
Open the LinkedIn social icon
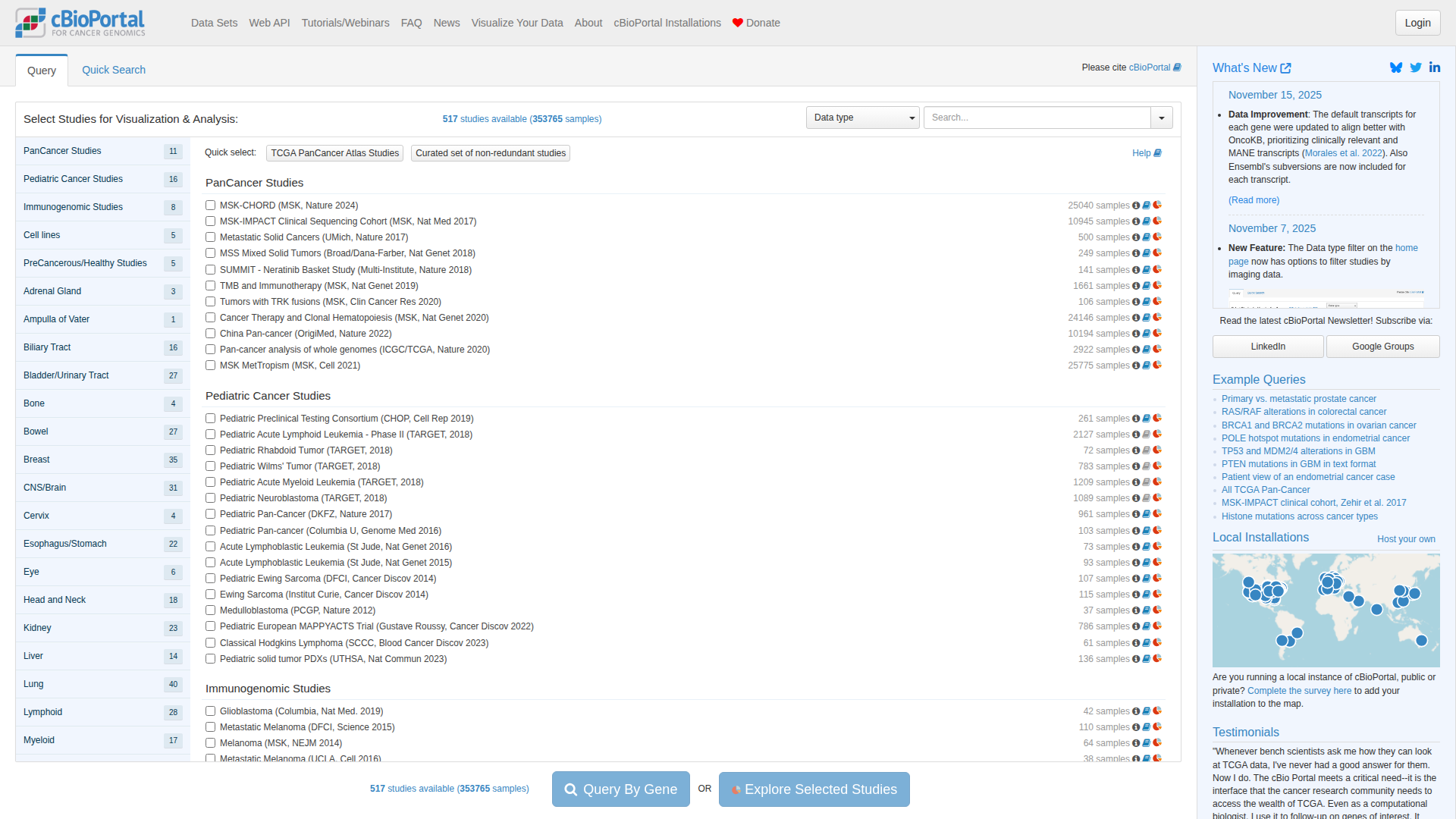tap(1435, 67)
